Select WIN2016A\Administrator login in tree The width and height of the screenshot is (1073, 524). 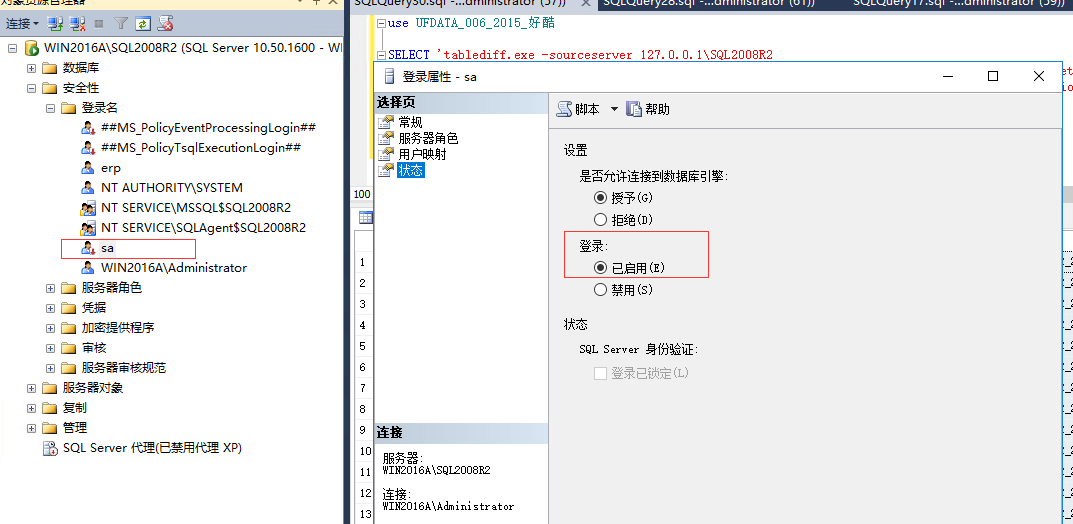pyautogui.click(x=174, y=267)
